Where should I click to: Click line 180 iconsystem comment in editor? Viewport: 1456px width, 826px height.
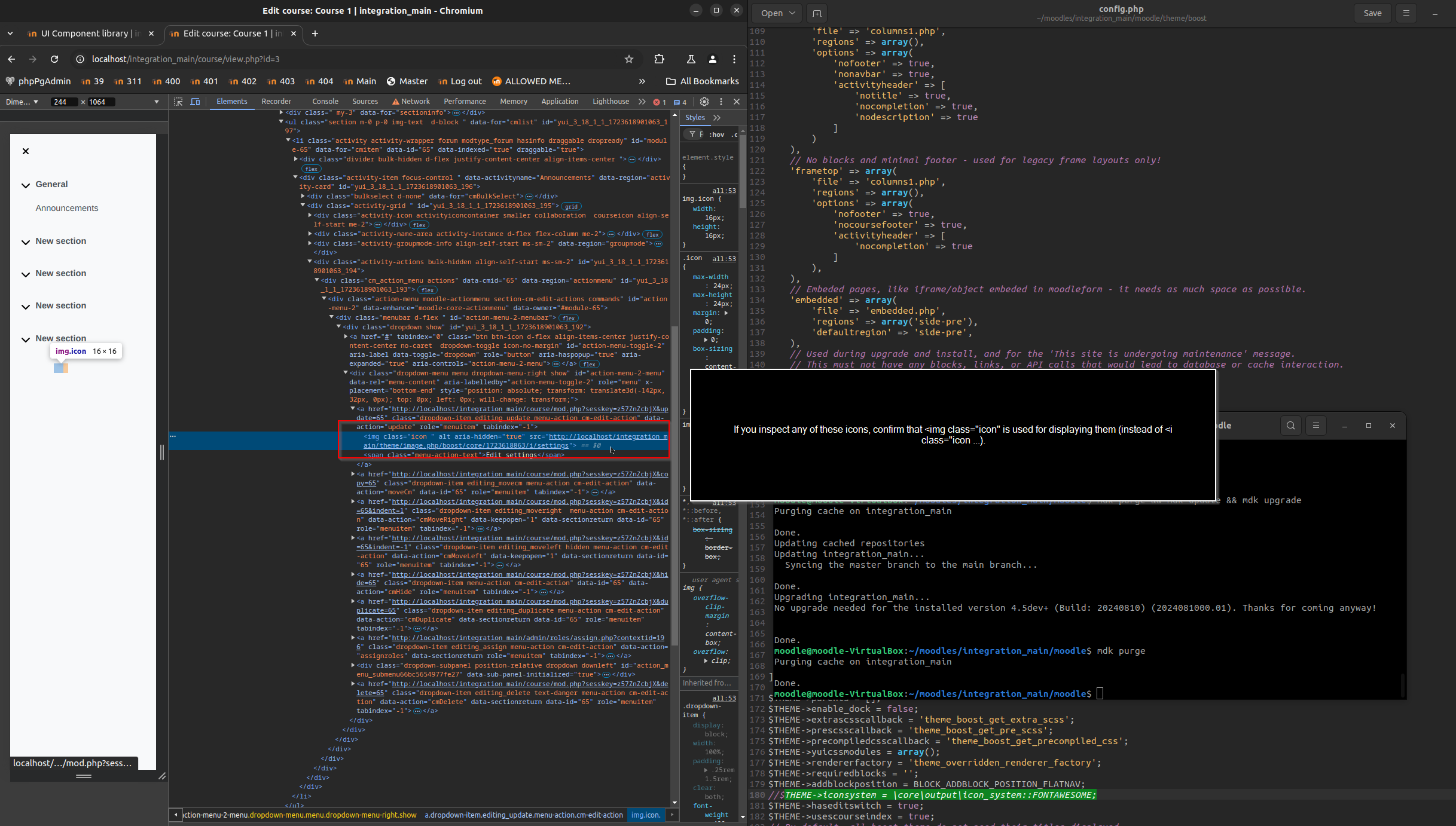[x=933, y=795]
